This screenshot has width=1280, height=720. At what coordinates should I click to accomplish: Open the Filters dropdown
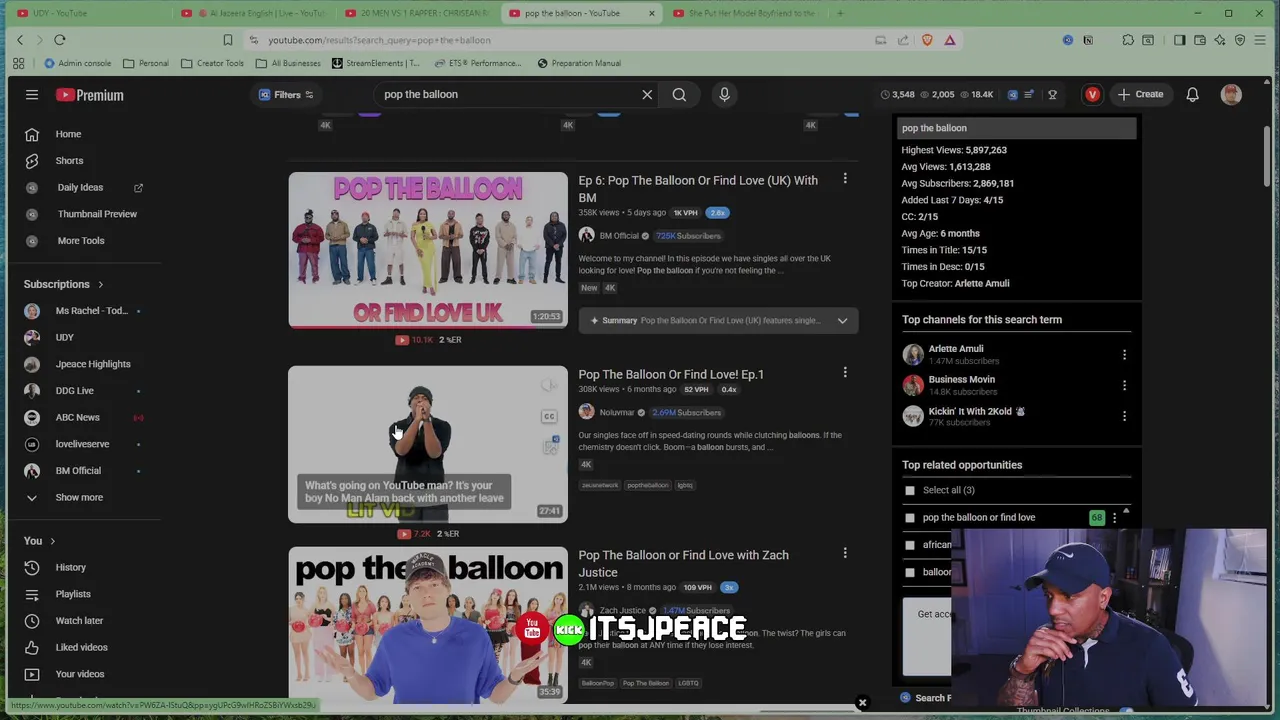[x=286, y=95]
